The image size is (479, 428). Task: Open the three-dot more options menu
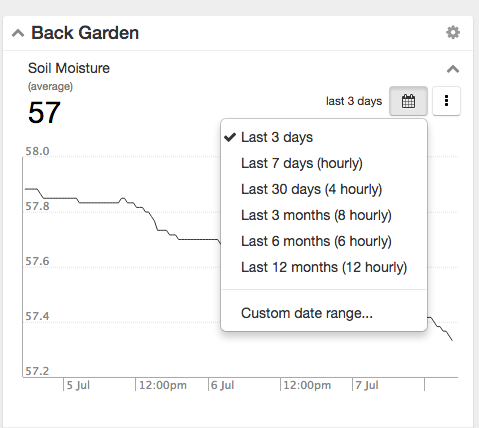tap(446, 101)
